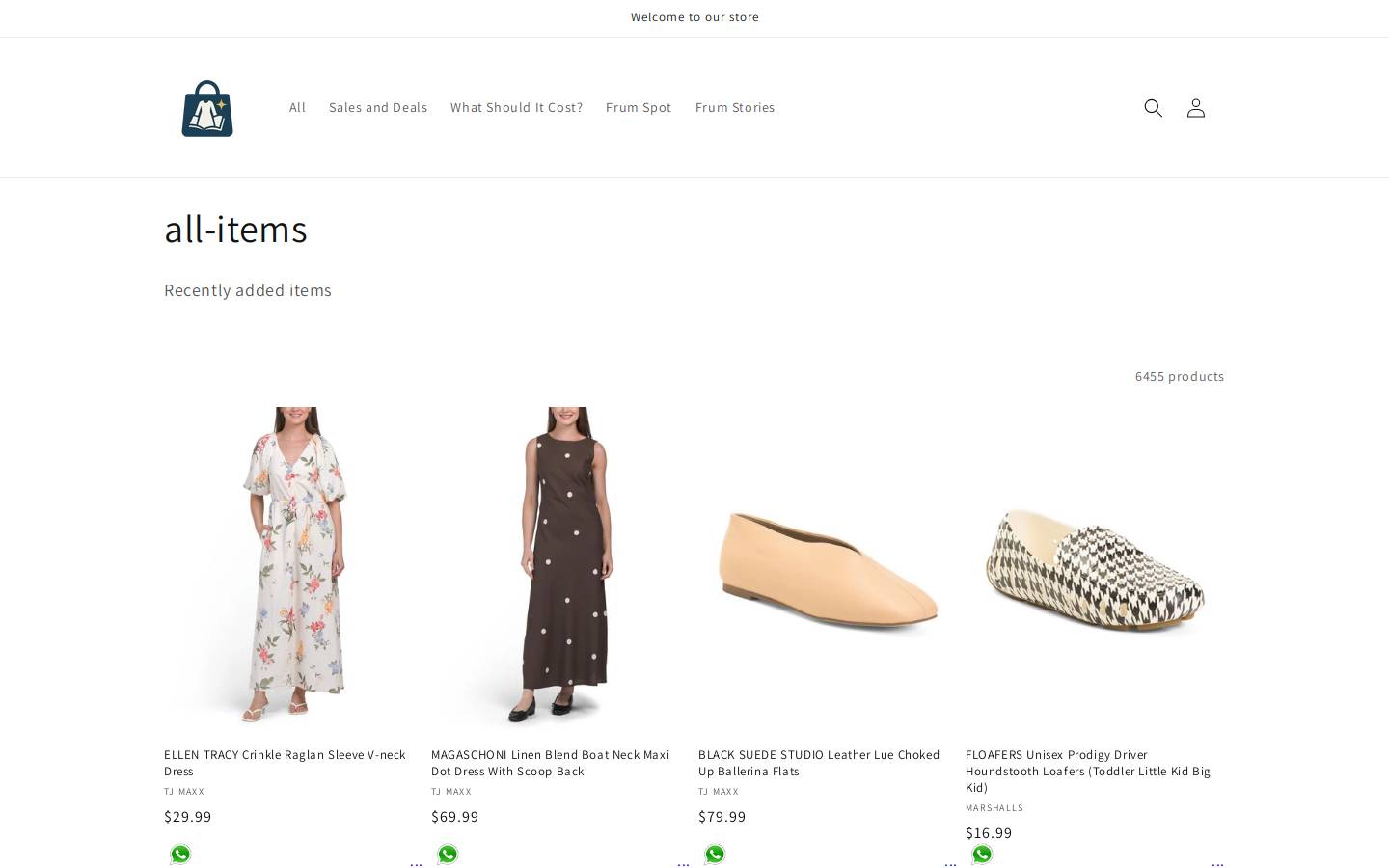Open ELLEN TRACY Crinkle Raglan Sleeve dress link
The width and height of the screenshot is (1389, 868).
pyautogui.click(x=285, y=763)
